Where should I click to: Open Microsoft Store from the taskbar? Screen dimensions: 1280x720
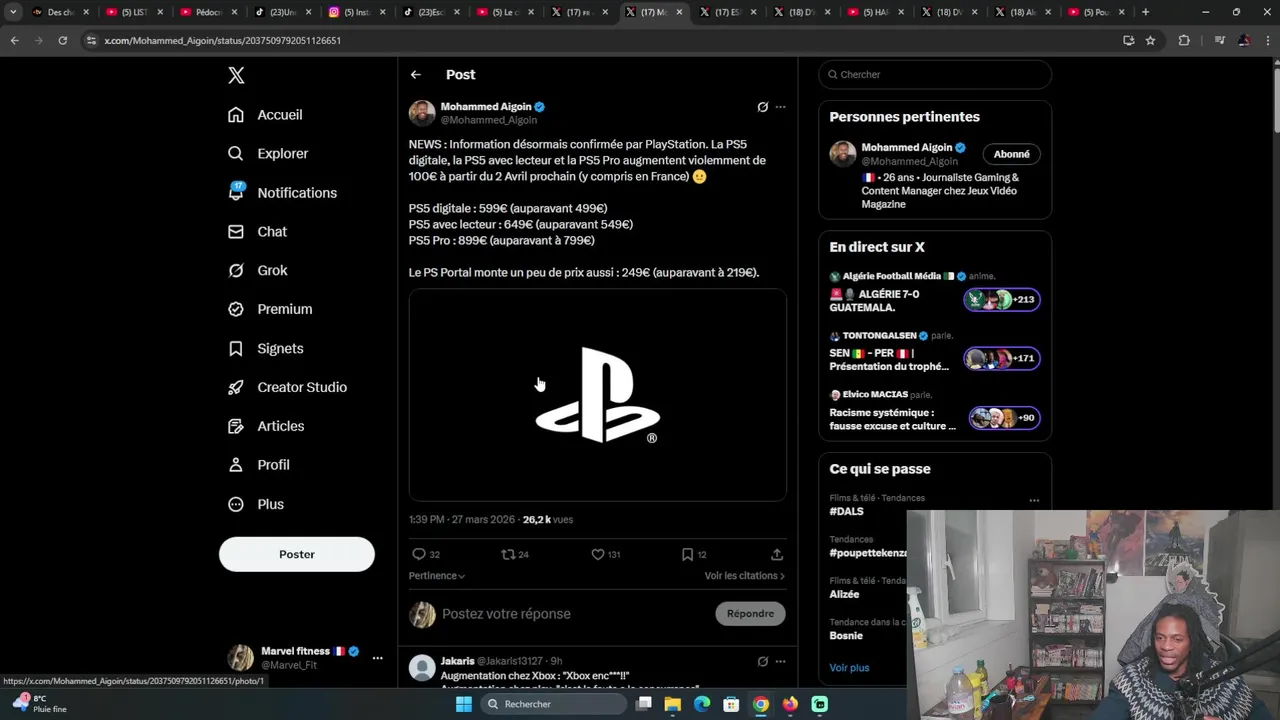[731, 704]
